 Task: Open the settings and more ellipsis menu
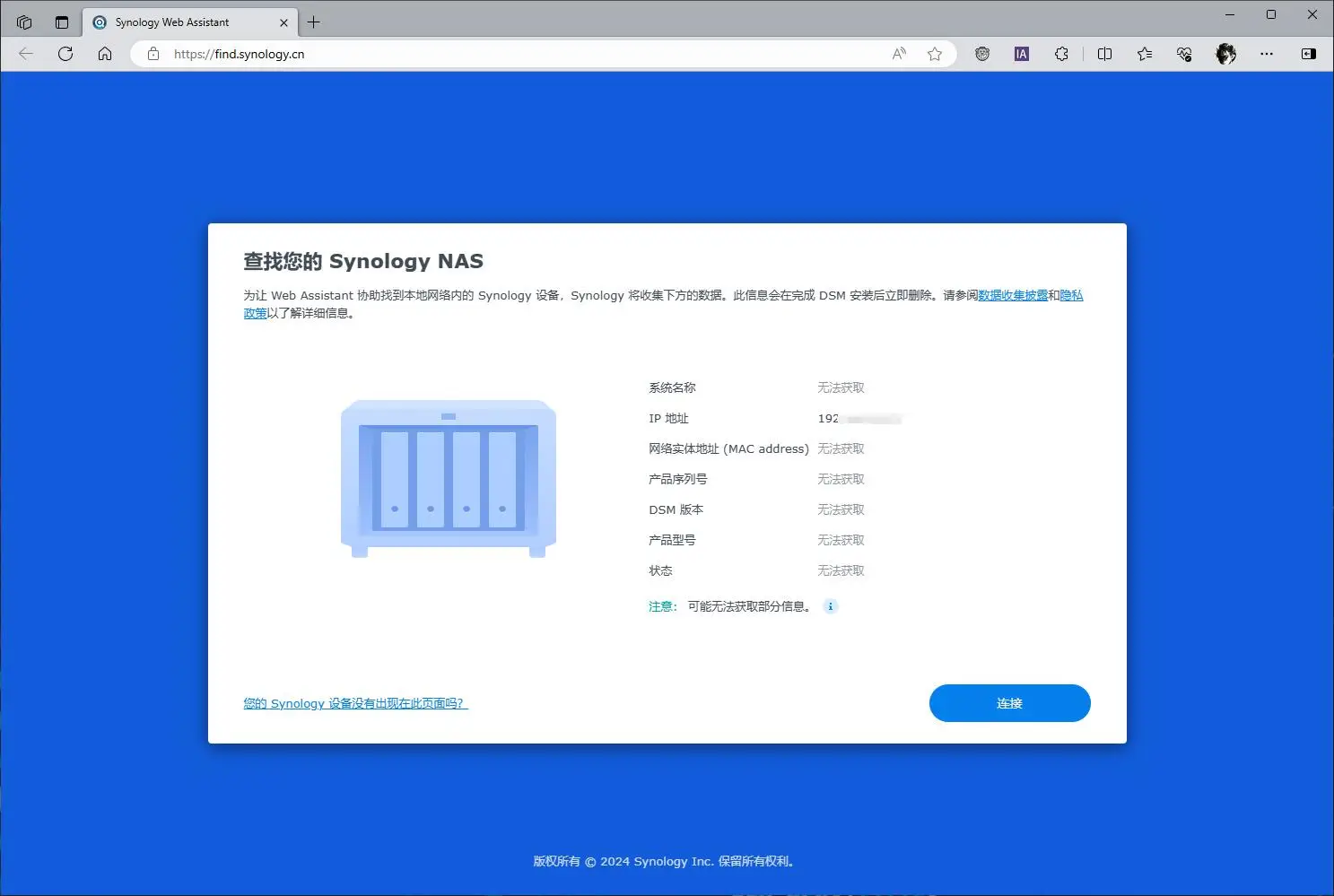tap(1267, 54)
